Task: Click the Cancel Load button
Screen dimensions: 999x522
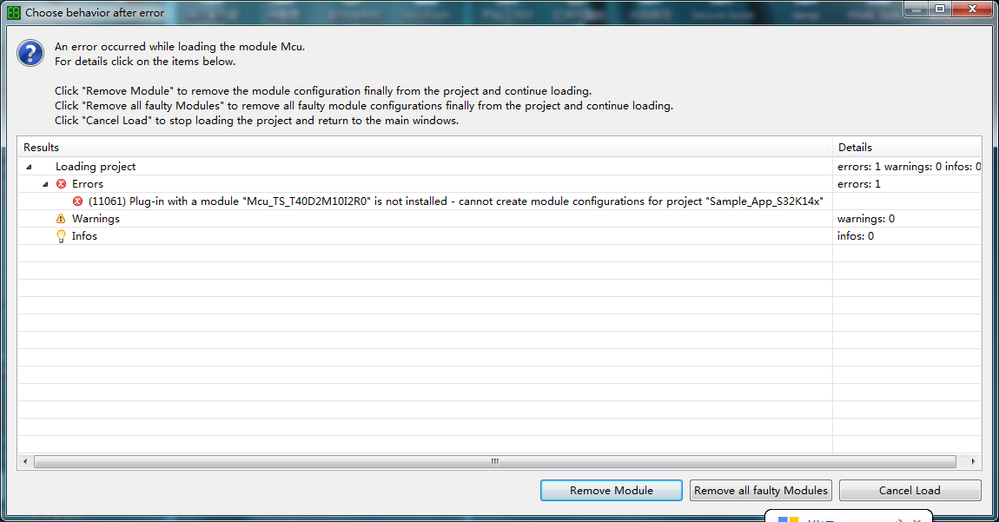Action: 910,490
